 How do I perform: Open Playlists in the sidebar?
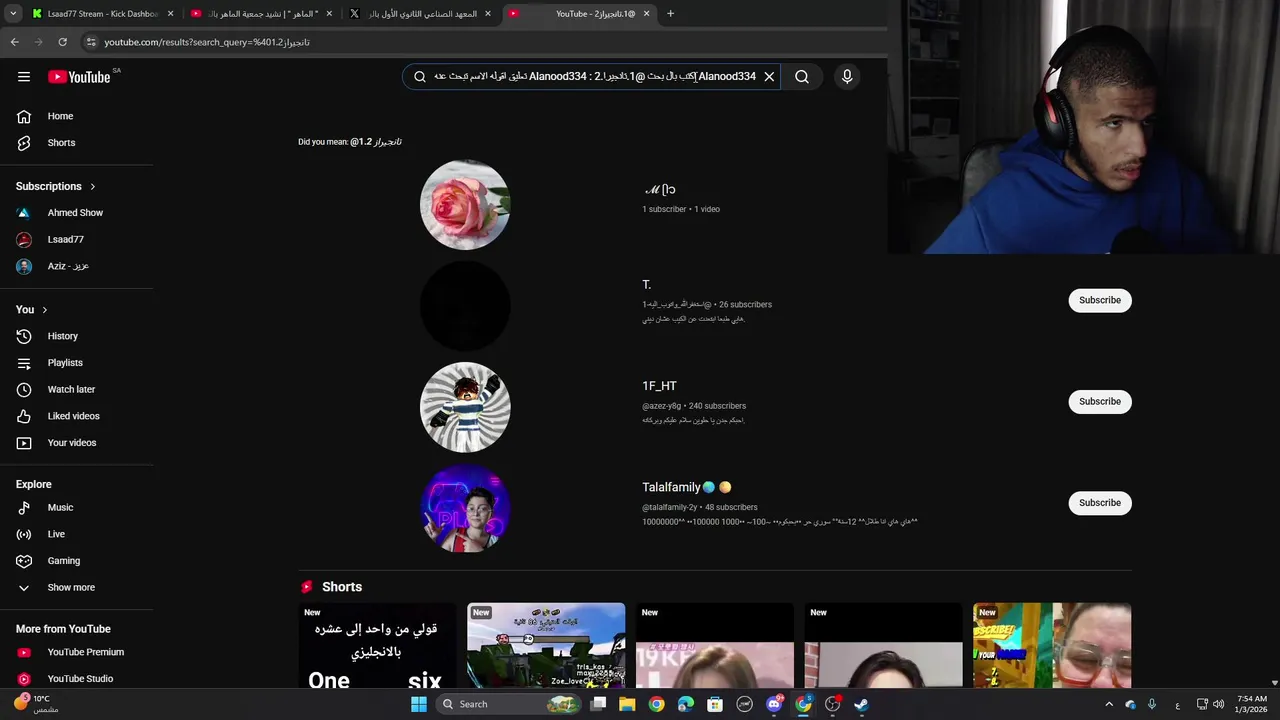(x=65, y=363)
